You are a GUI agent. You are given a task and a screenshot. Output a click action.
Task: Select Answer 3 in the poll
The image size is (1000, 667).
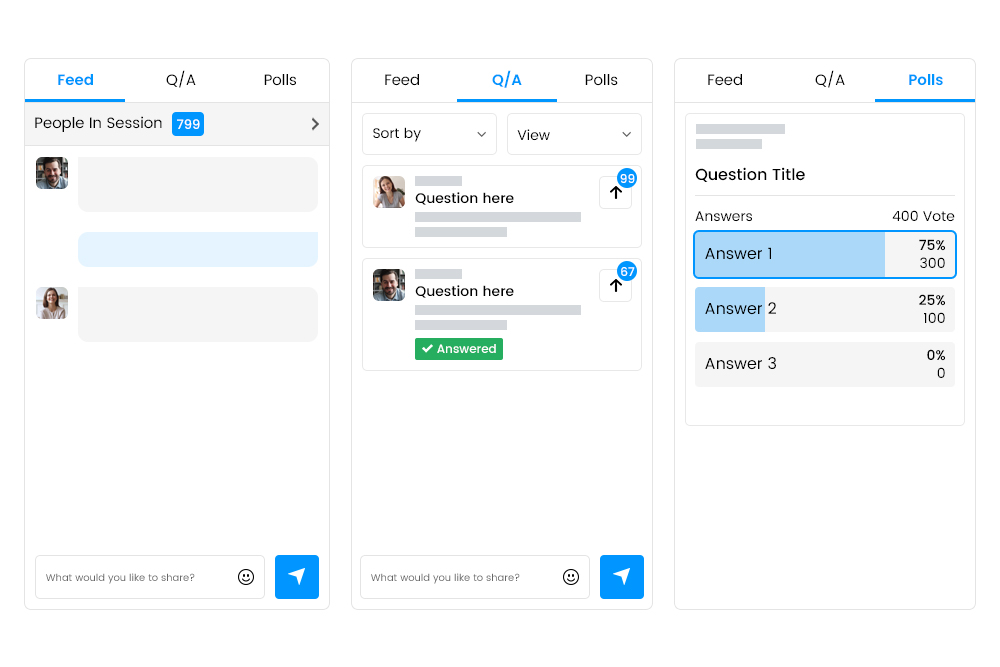tap(824, 364)
